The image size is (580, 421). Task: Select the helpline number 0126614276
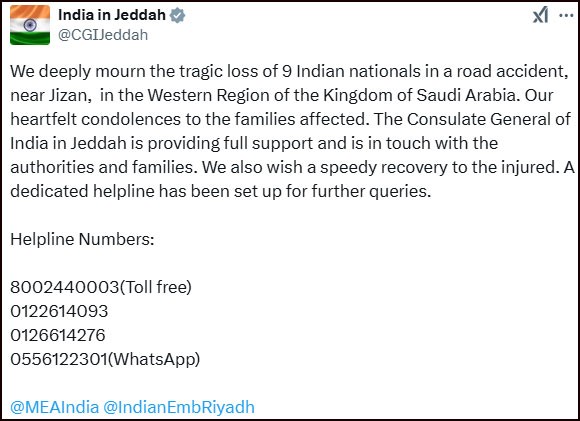click(x=58, y=335)
